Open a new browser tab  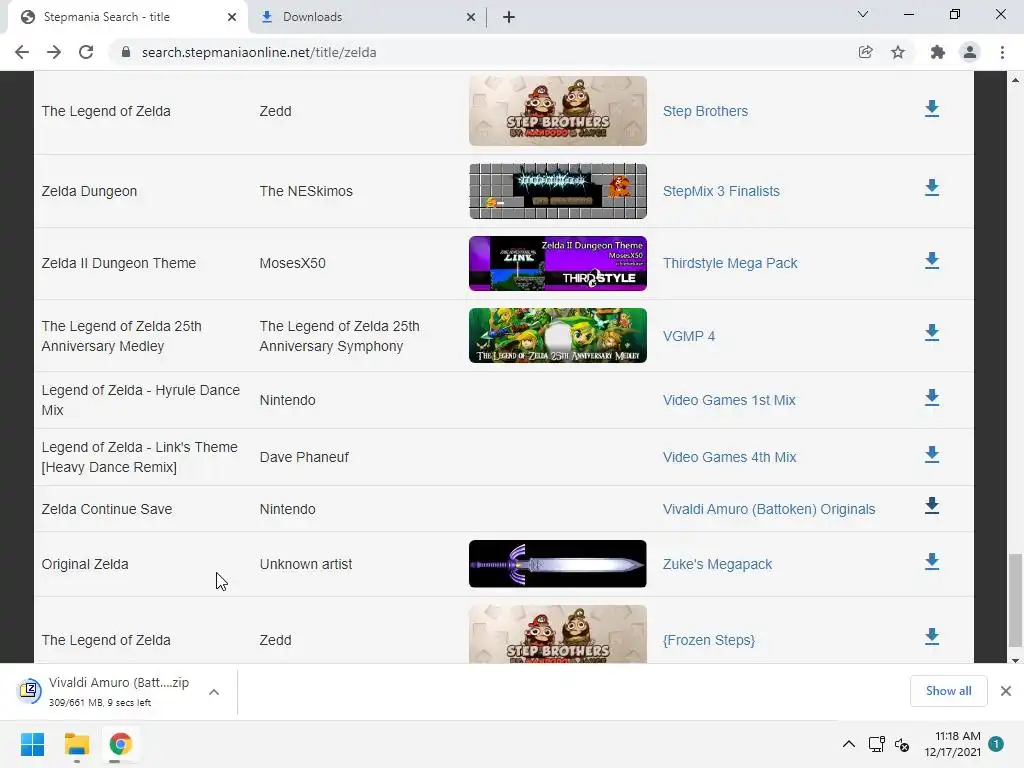509,17
